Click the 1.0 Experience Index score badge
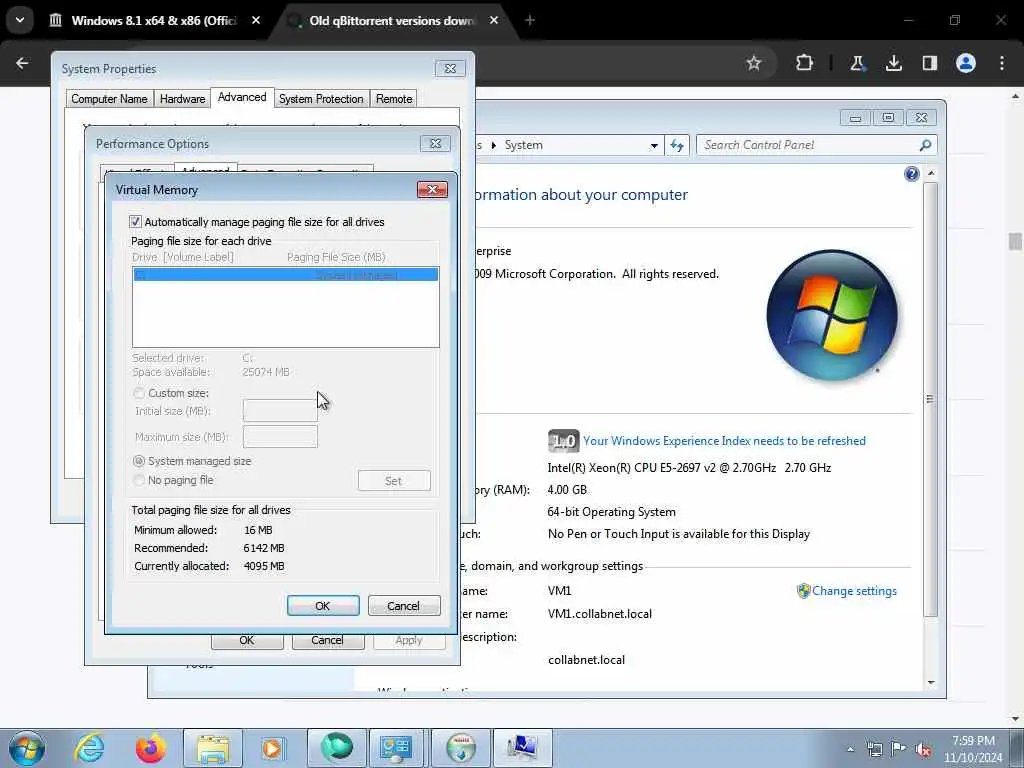 pos(563,441)
